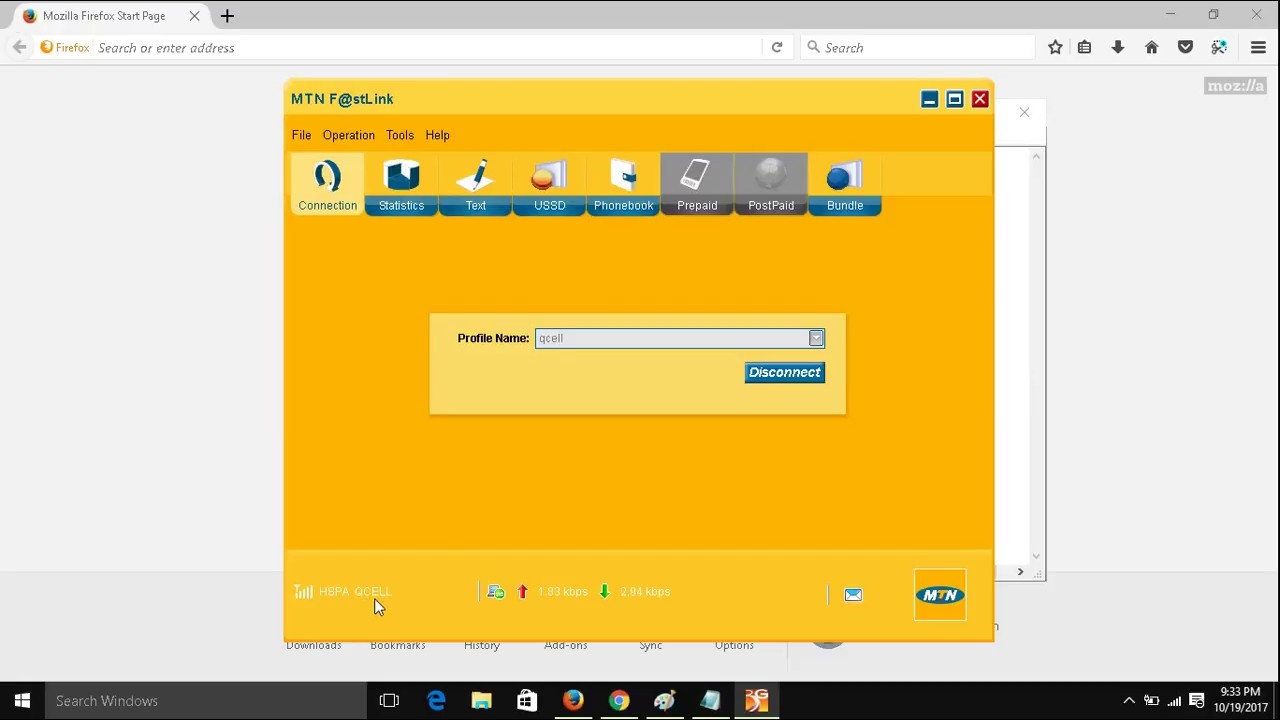This screenshot has height=720, width=1280.
Task: Launch Microsoft Edge from taskbar
Action: [436, 701]
